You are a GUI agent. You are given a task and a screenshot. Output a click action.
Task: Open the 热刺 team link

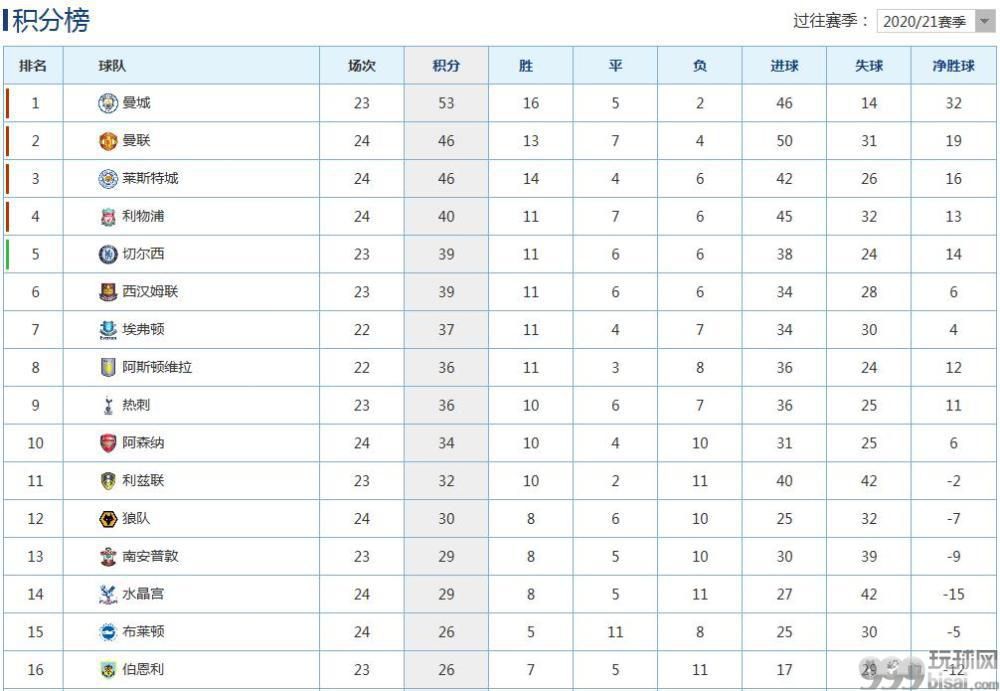pos(136,405)
